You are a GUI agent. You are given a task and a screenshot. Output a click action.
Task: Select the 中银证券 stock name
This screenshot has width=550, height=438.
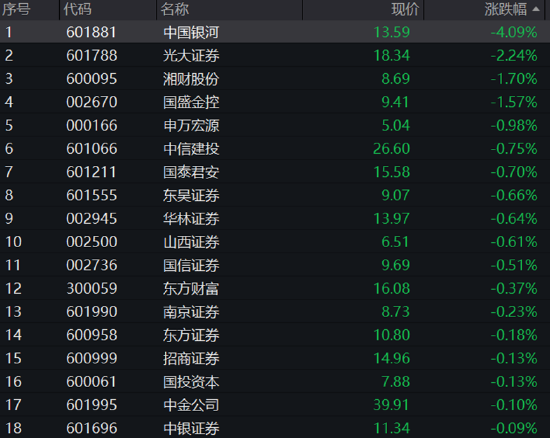(x=191, y=428)
